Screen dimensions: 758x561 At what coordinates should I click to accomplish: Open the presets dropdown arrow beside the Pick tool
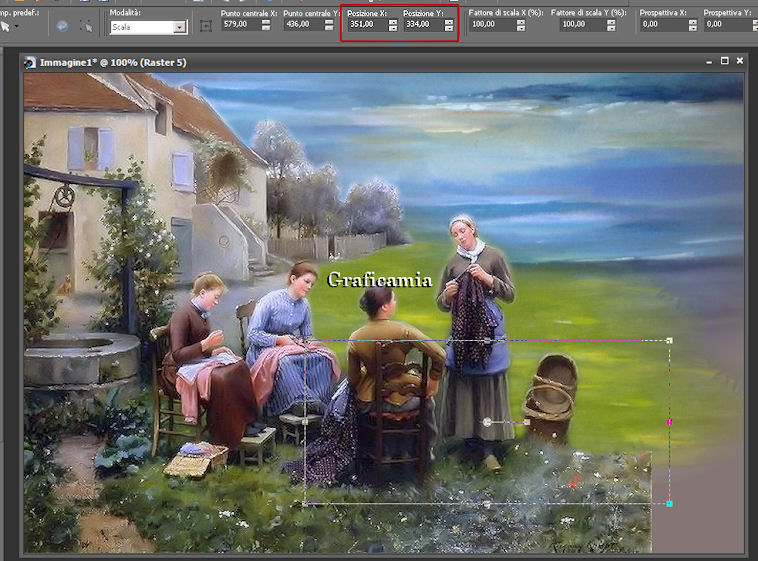click(17, 27)
